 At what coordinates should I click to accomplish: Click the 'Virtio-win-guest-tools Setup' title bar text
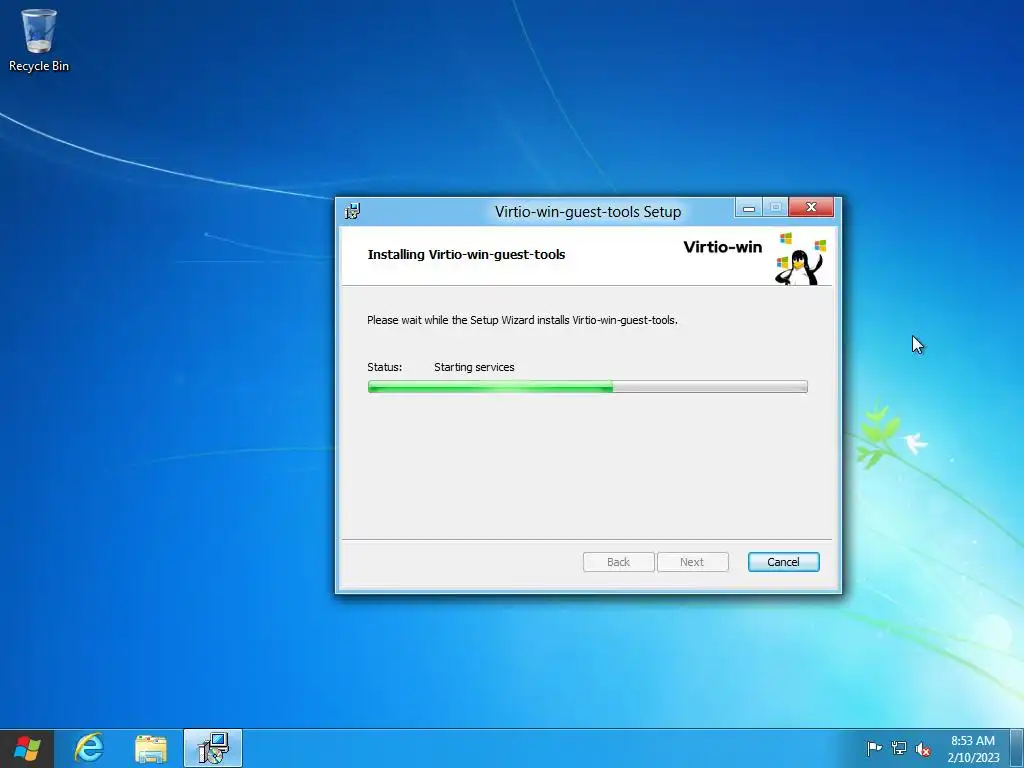pos(588,212)
